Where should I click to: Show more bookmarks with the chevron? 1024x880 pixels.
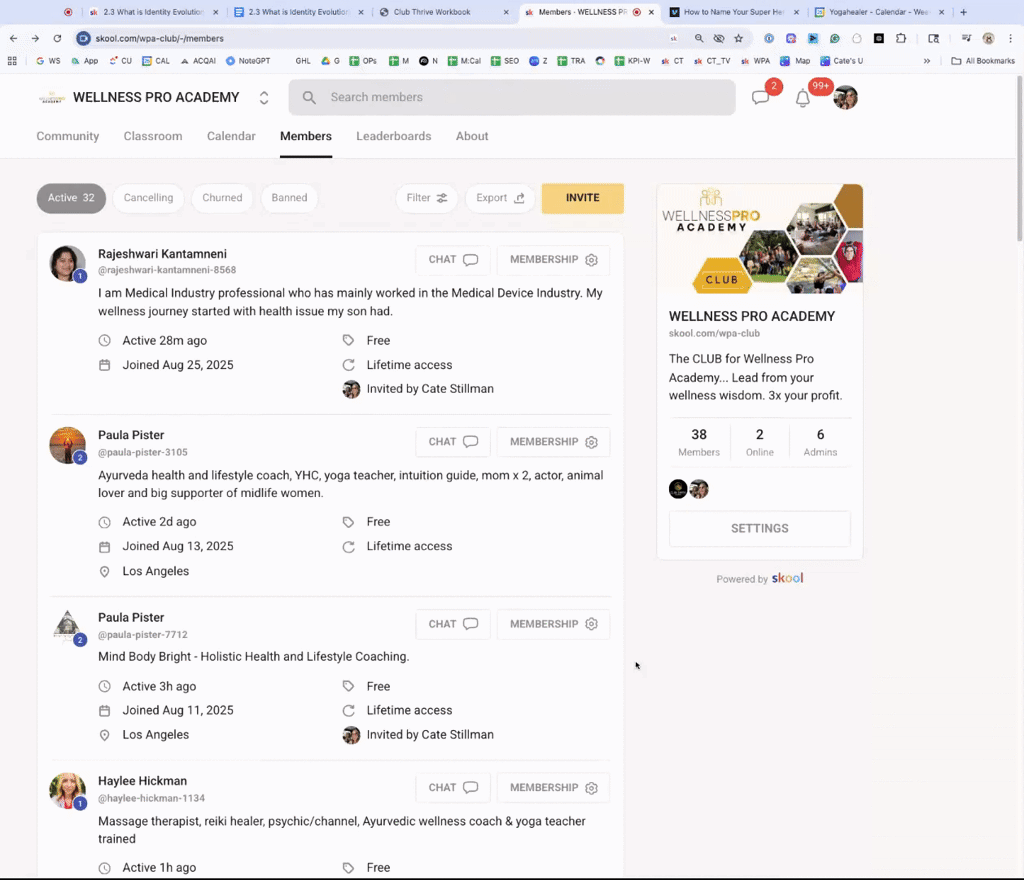(x=927, y=61)
